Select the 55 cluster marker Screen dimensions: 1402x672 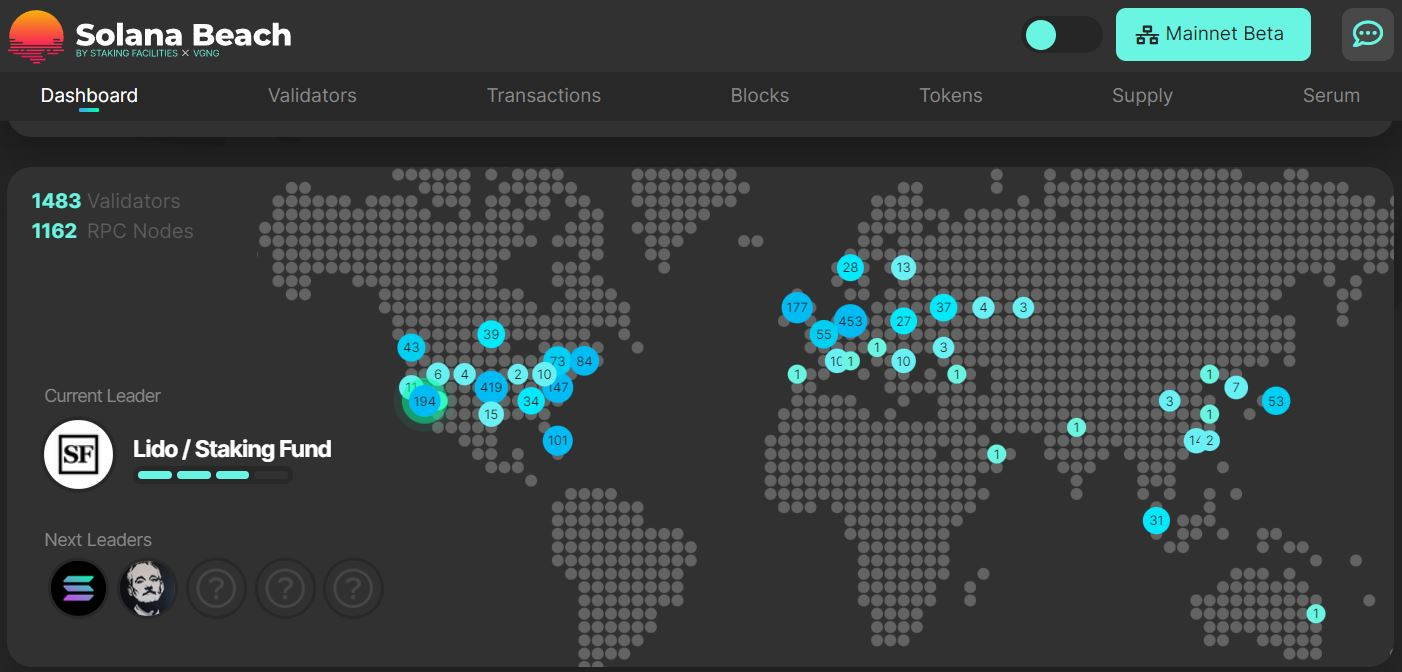click(x=823, y=334)
